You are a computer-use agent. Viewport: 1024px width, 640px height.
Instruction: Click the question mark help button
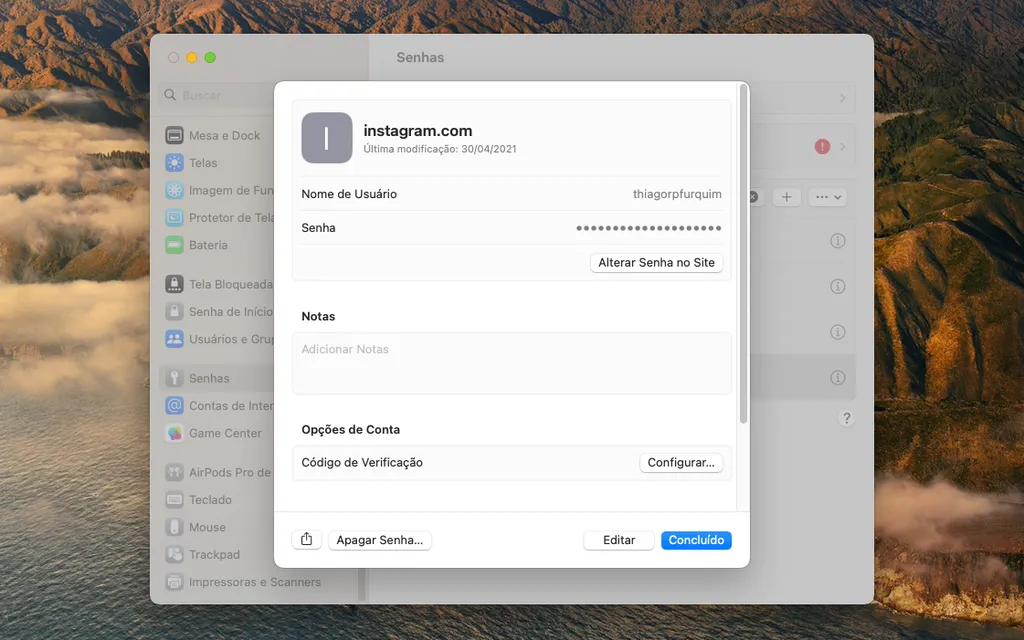tap(846, 419)
